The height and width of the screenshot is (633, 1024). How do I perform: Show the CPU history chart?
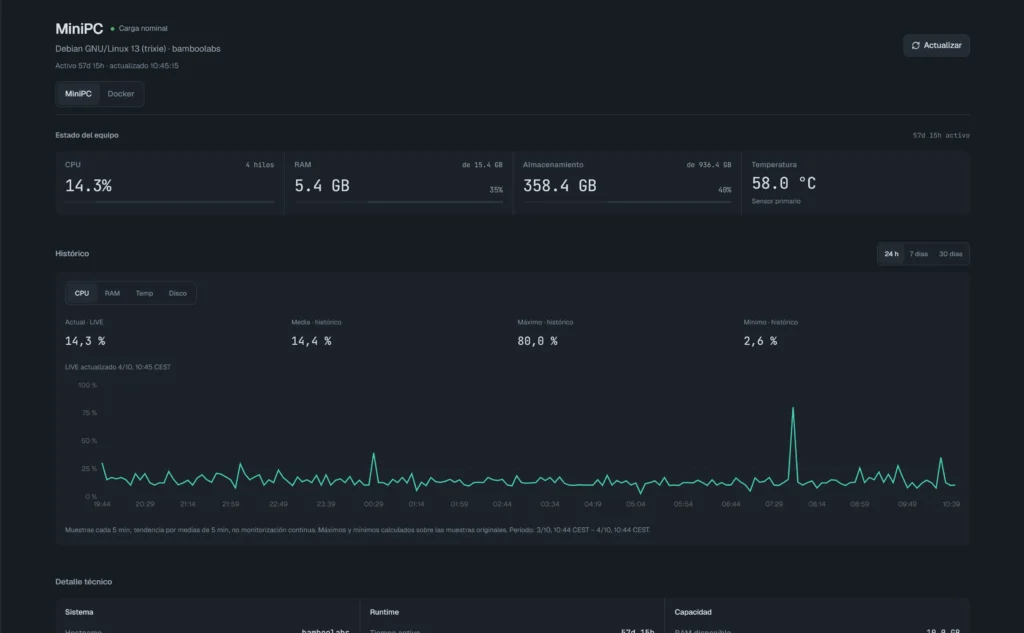pos(82,293)
